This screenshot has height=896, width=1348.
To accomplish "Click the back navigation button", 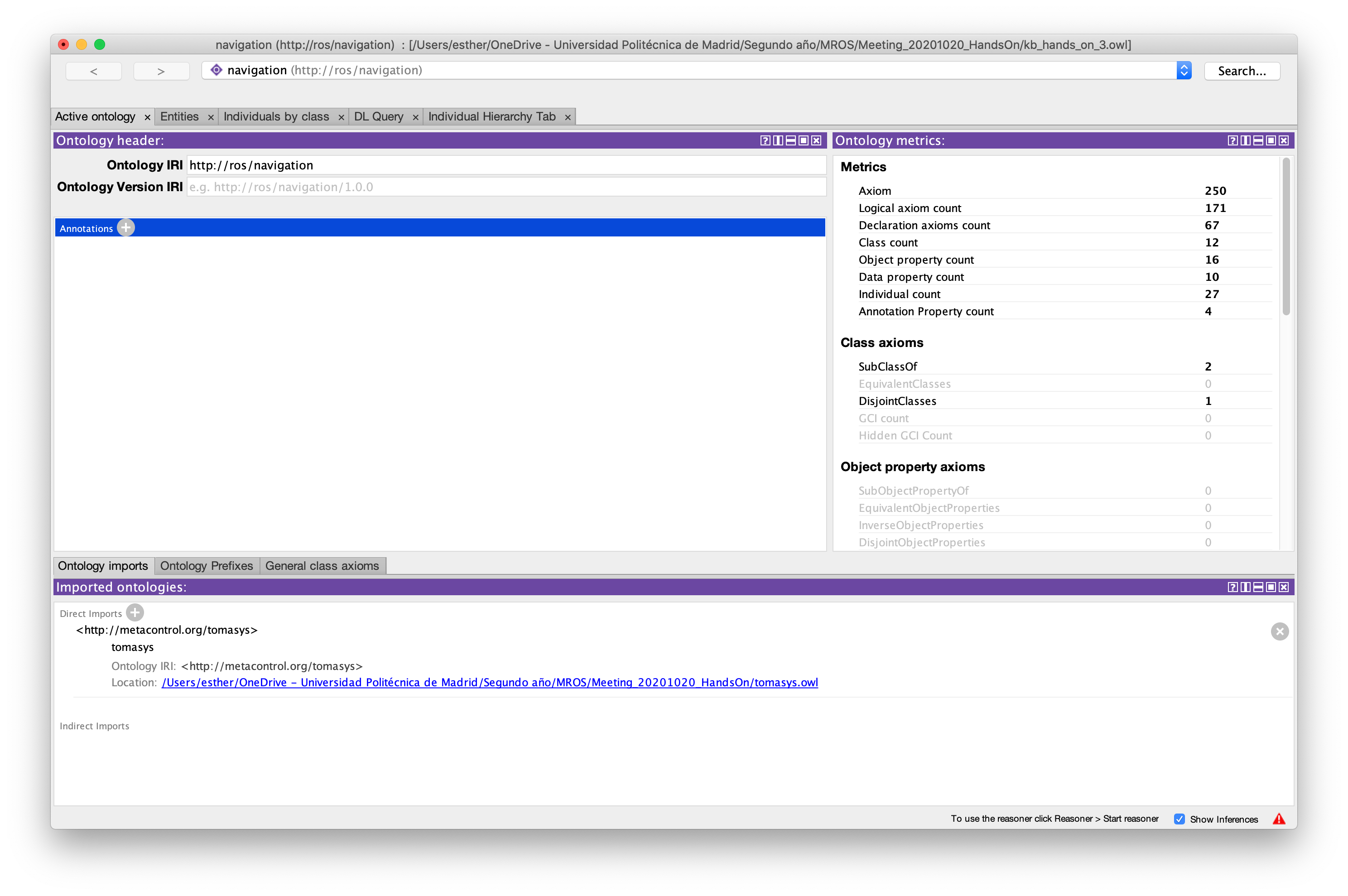I will click(94, 71).
